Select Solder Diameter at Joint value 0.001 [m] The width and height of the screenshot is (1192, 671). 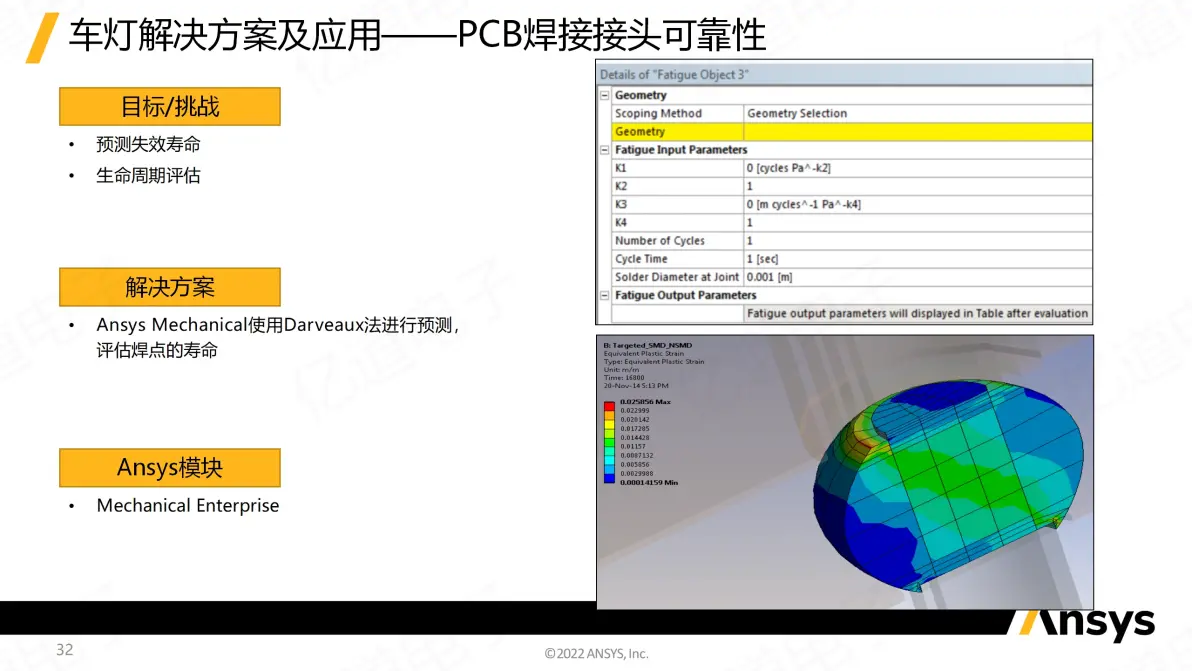918,277
